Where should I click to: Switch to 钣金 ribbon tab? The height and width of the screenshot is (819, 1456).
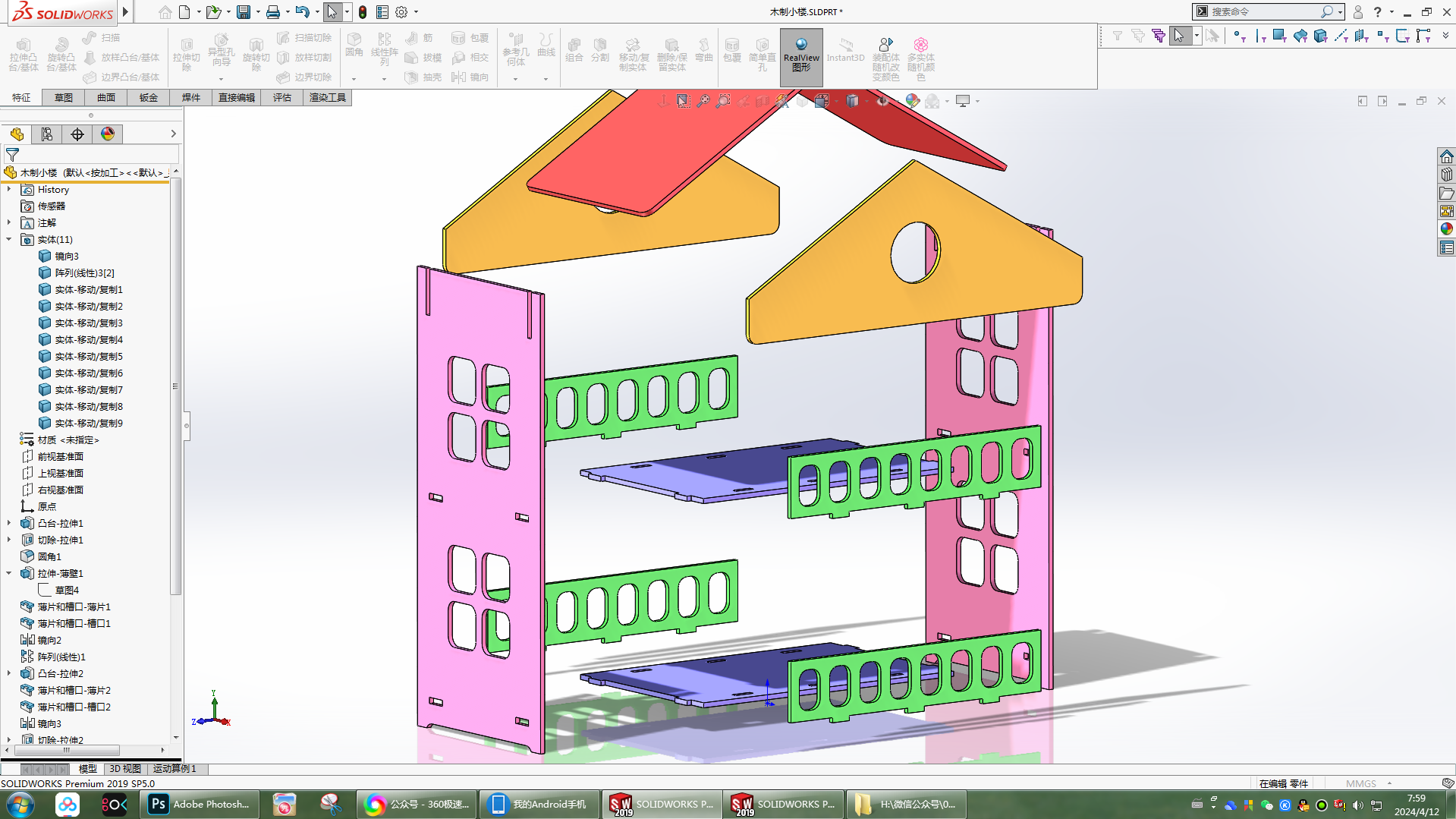click(x=149, y=97)
